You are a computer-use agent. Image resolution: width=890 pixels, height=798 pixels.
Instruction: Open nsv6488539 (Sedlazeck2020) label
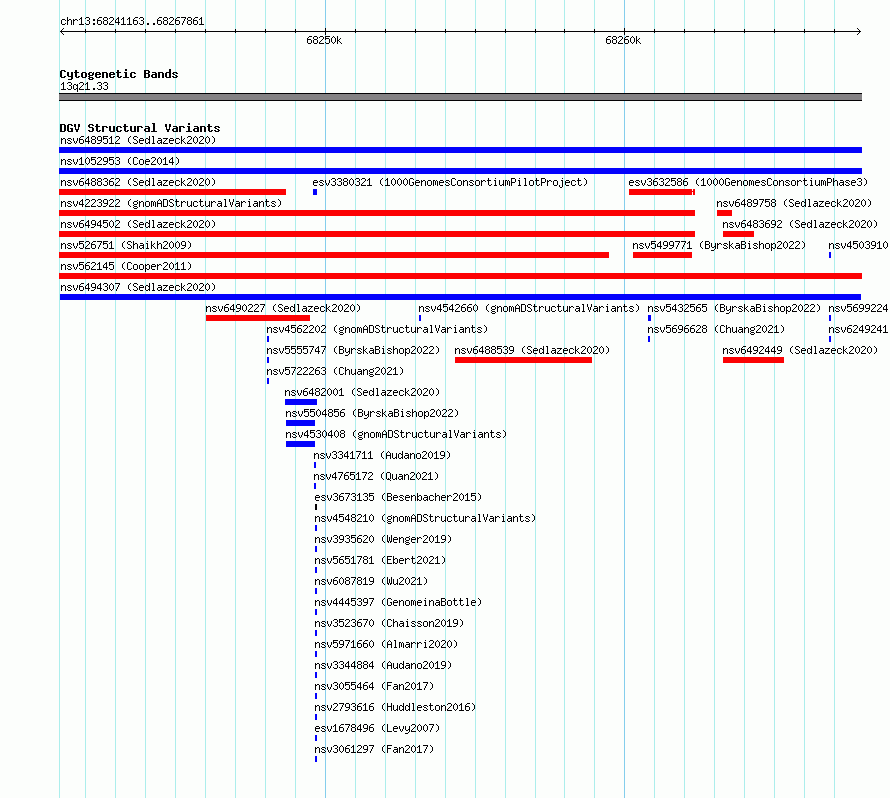532,350
